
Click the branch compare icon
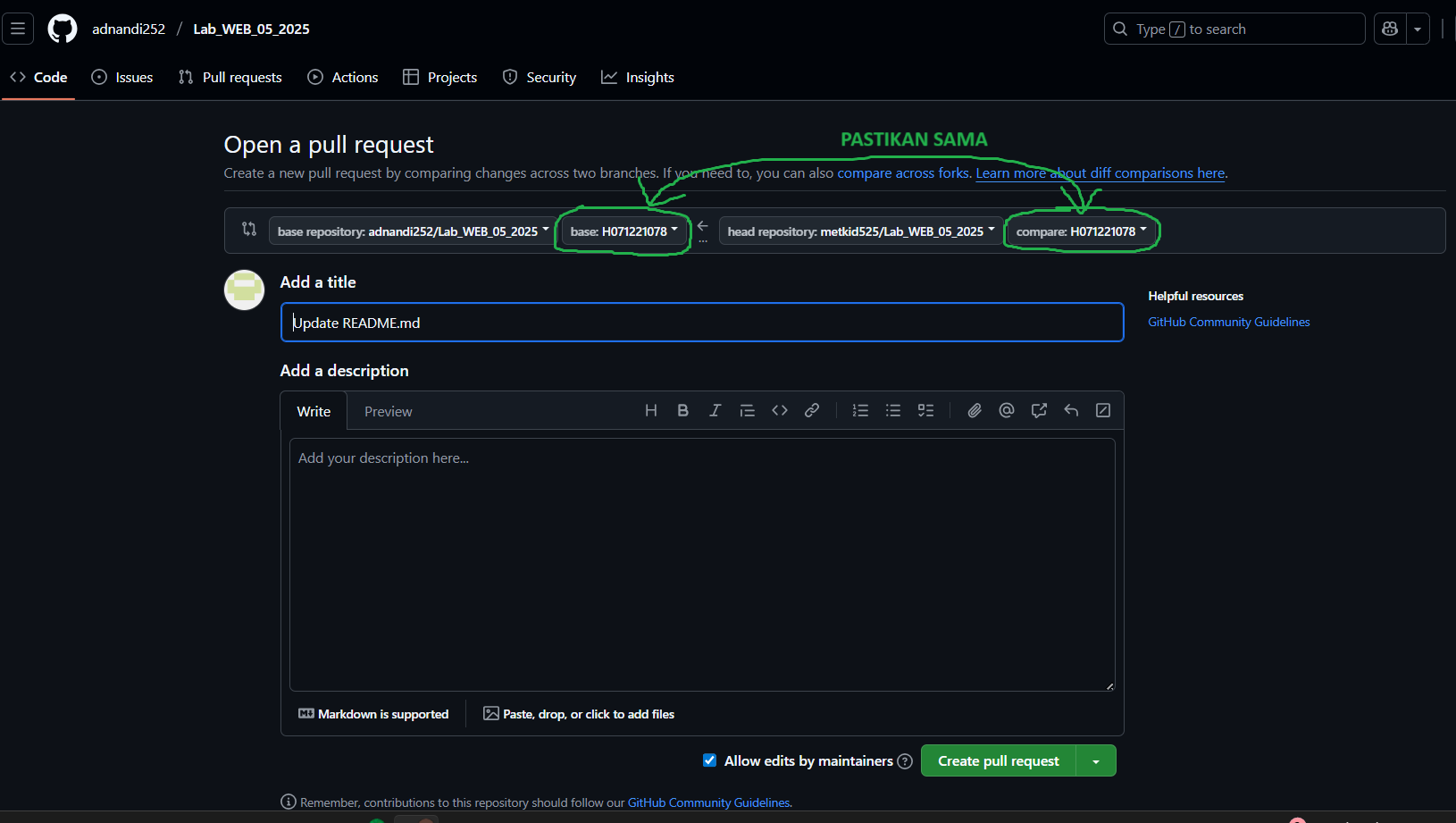pyautogui.click(x=249, y=230)
